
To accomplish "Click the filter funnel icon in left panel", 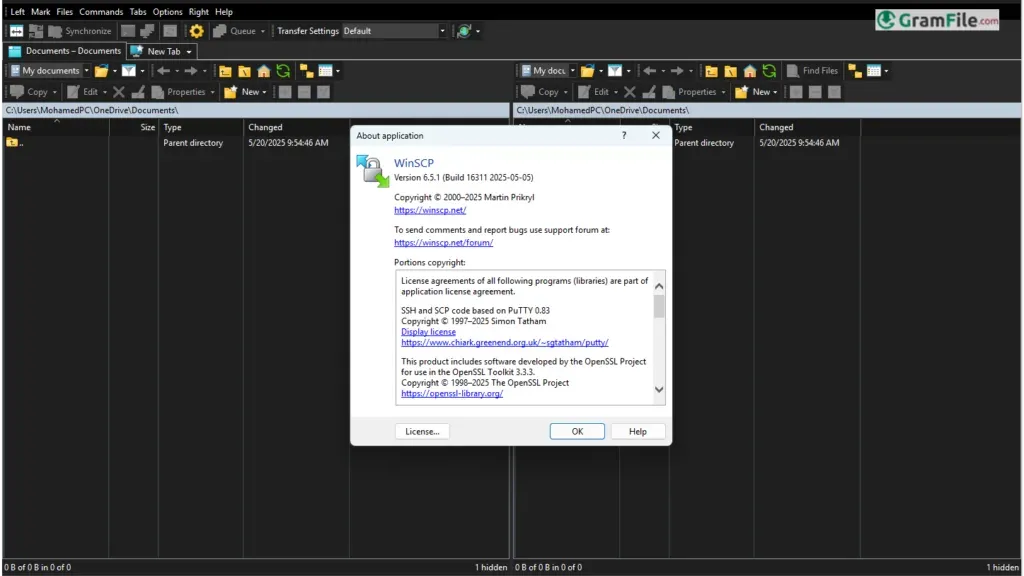I will point(129,71).
